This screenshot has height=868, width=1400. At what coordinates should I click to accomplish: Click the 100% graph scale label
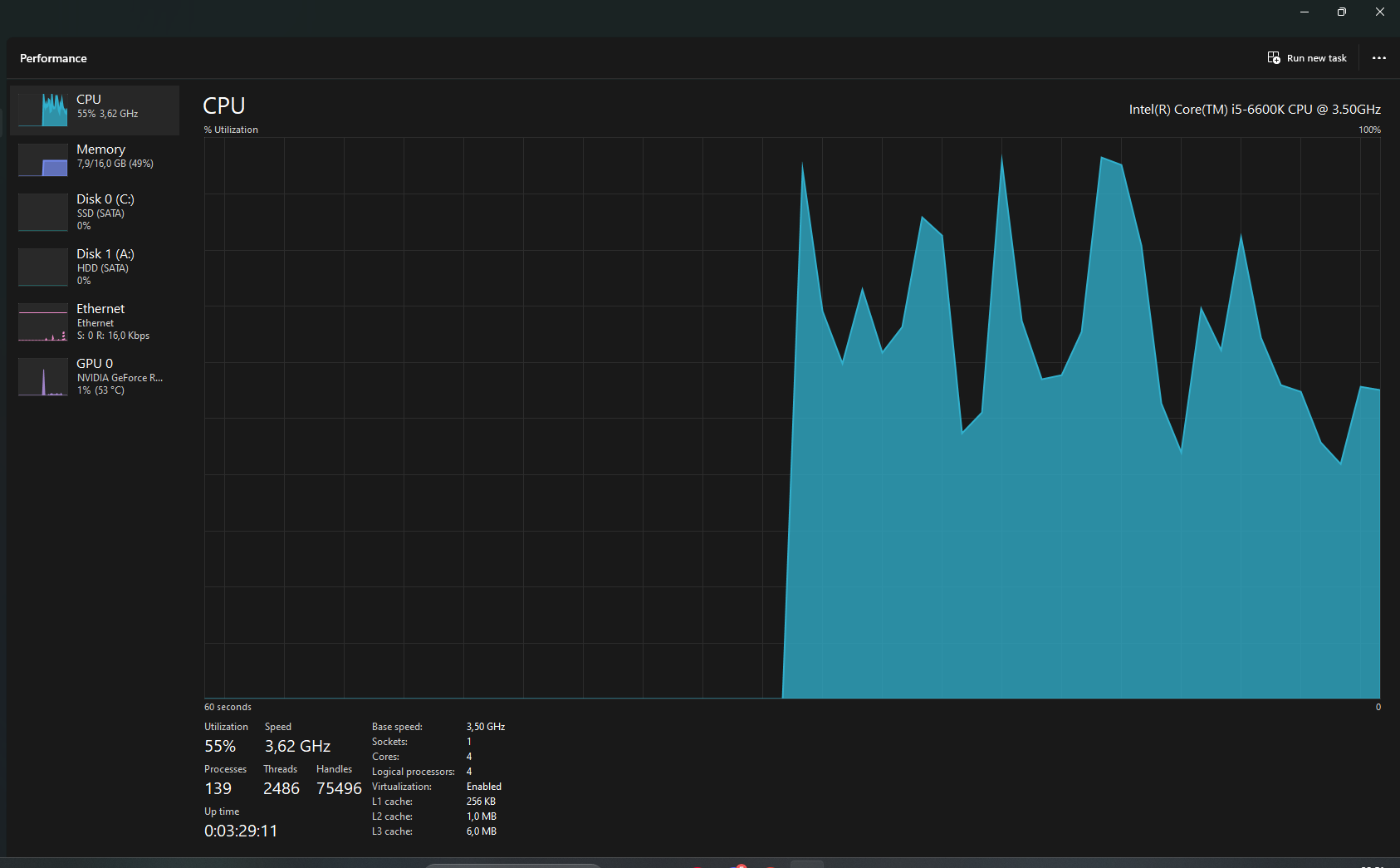1369,130
